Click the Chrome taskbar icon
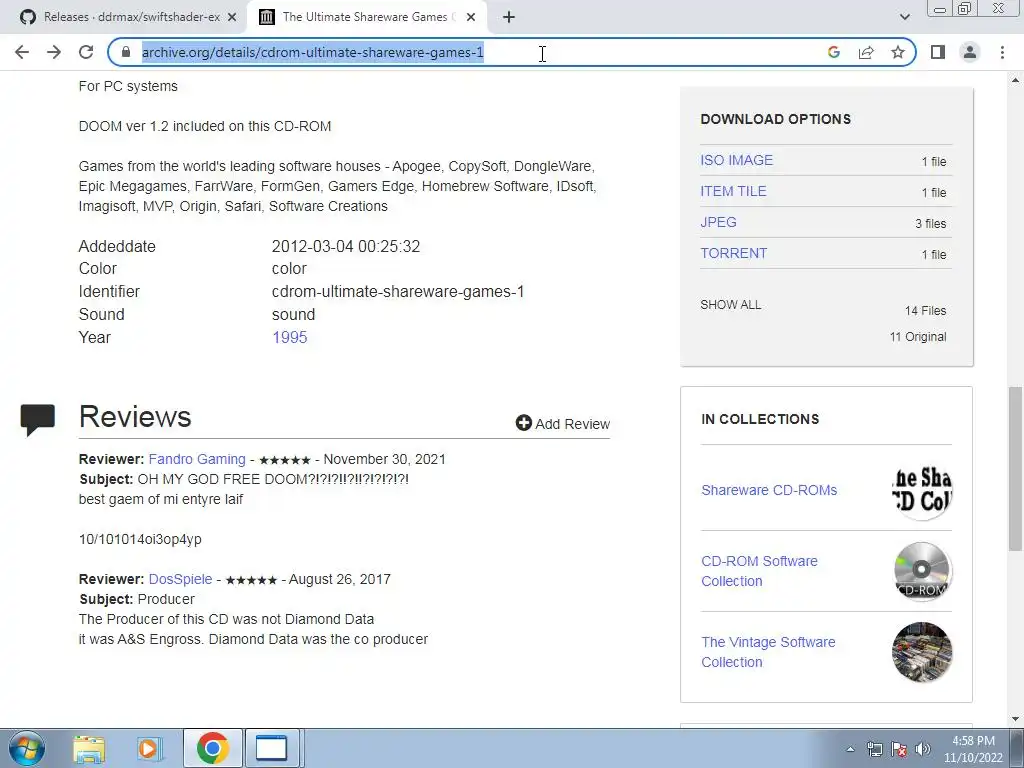Image resolution: width=1024 pixels, height=768 pixels. point(212,748)
